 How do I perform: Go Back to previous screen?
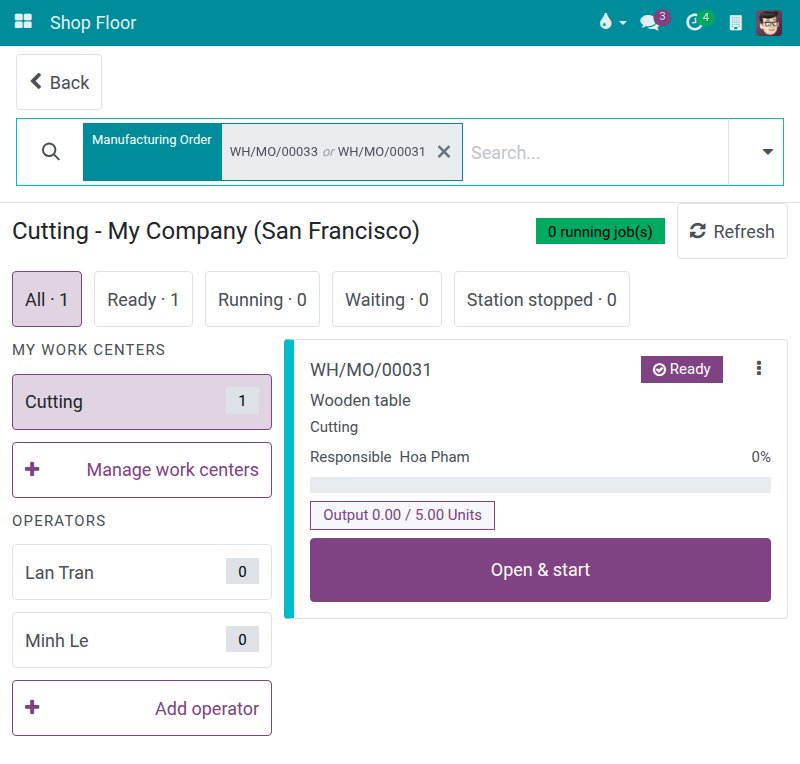coord(59,82)
